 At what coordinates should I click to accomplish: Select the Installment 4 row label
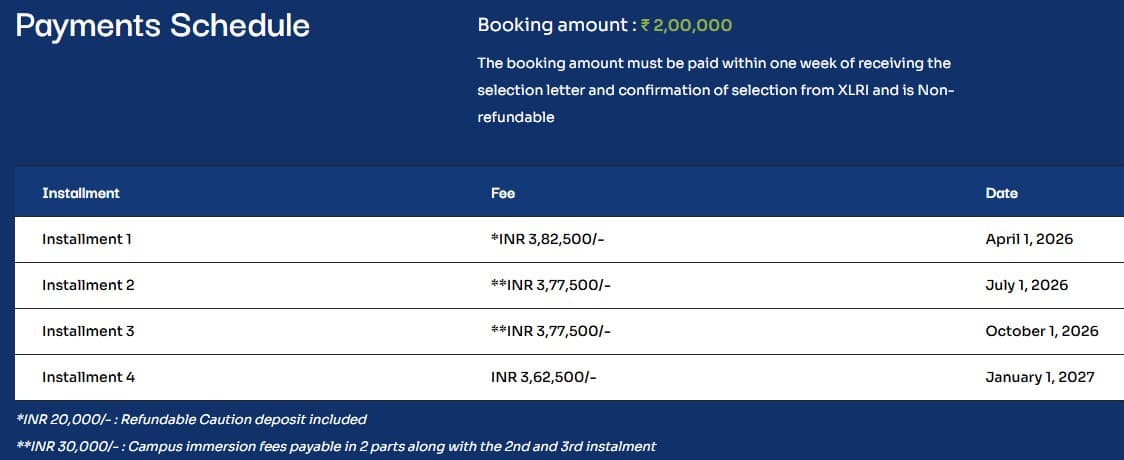pyautogui.click(x=88, y=377)
